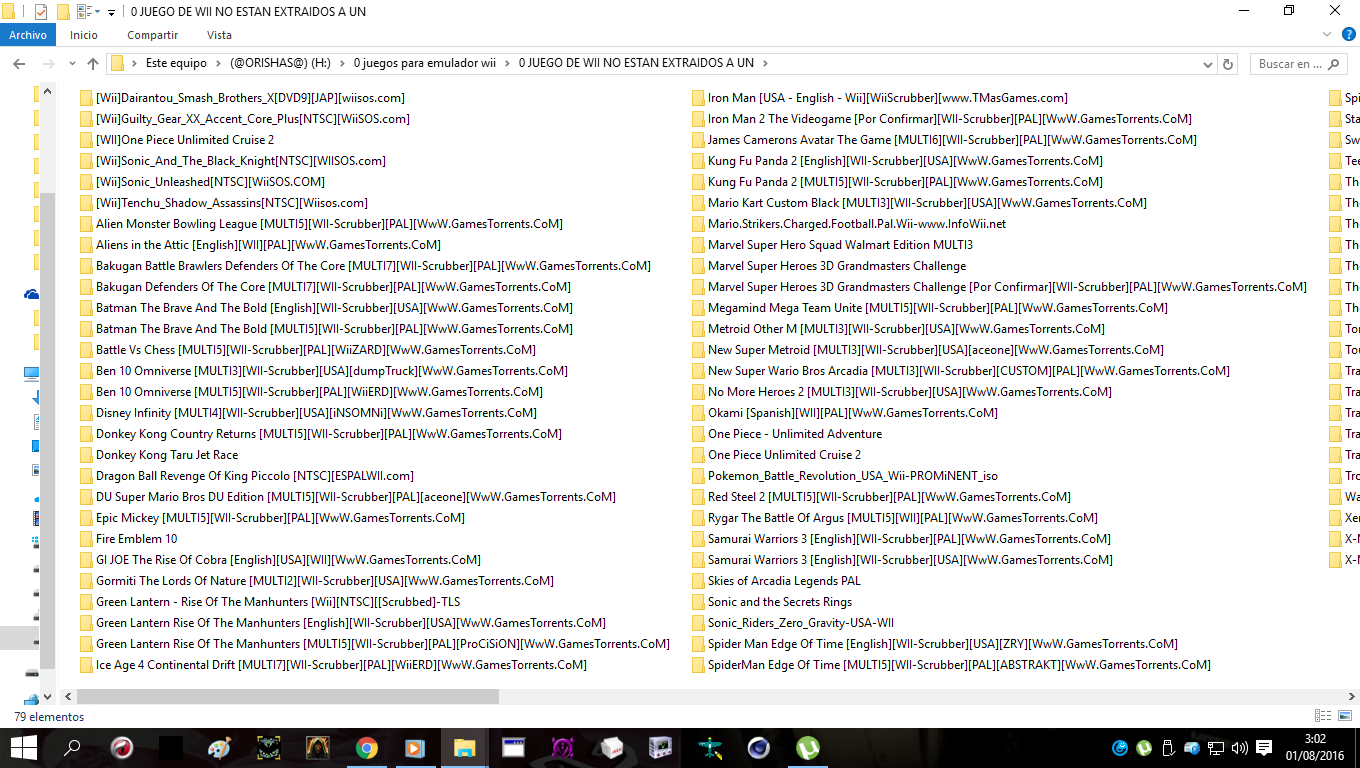Click the New folder icon in title bar
The width and height of the screenshot is (1360, 768).
click(63, 11)
